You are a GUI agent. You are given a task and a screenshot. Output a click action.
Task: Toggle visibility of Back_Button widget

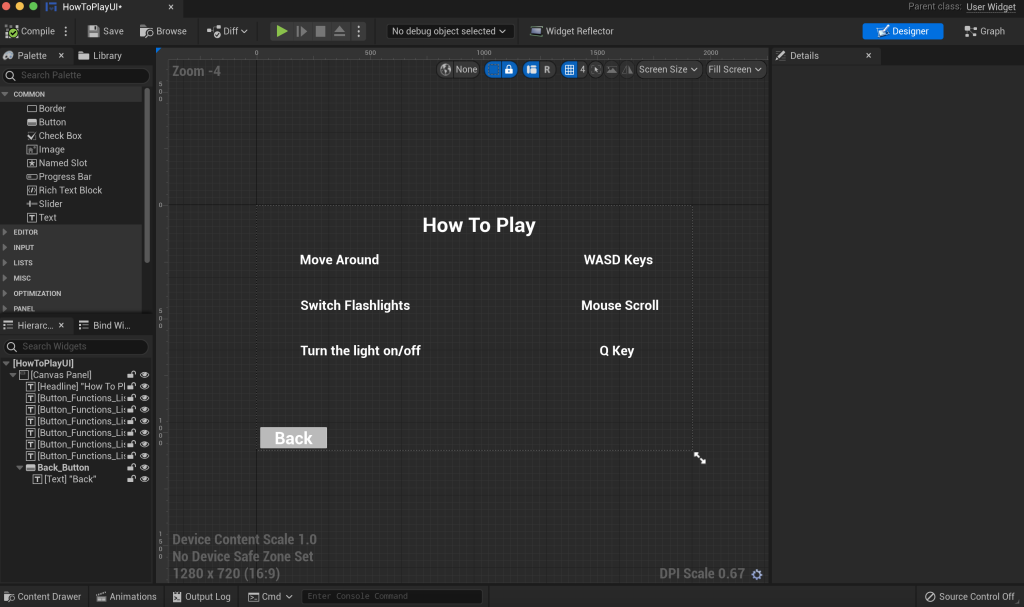[145, 468]
